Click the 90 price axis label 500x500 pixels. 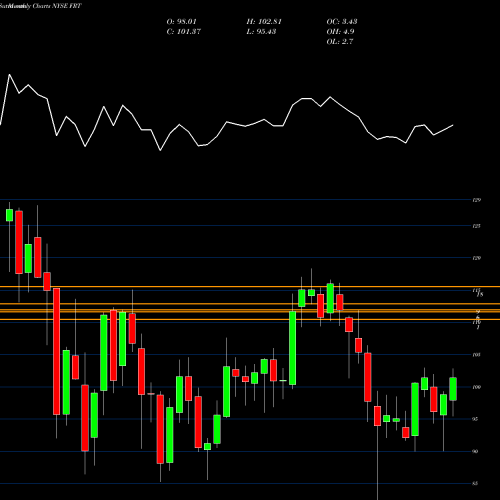pos(475,451)
